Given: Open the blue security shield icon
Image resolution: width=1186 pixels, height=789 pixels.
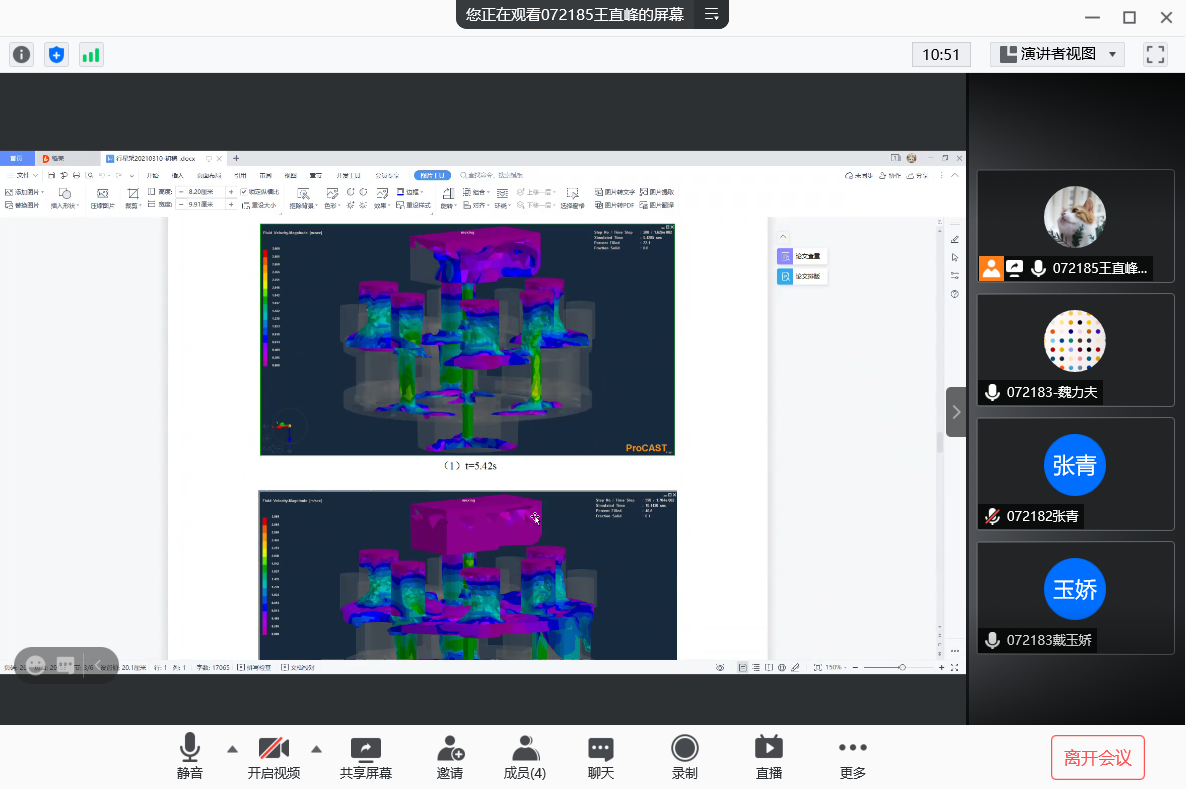Looking at the screenshot, I should (x=57, y=55).
